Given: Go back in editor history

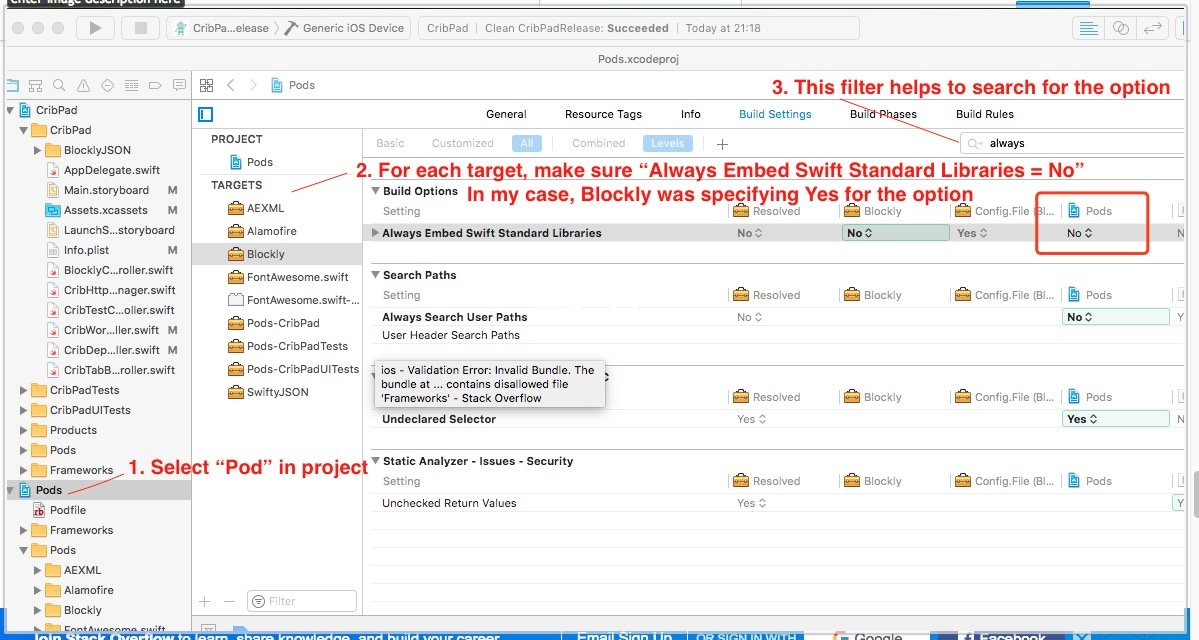Looking at the screenshot, I should (230, 85).
